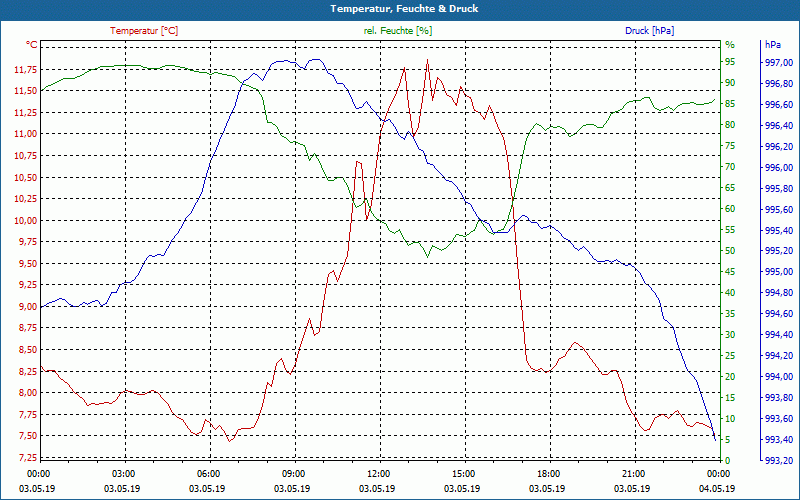This screenshot has height=500, width=800.
Task: Click the 55 humidity axis value
Action: 730,230
